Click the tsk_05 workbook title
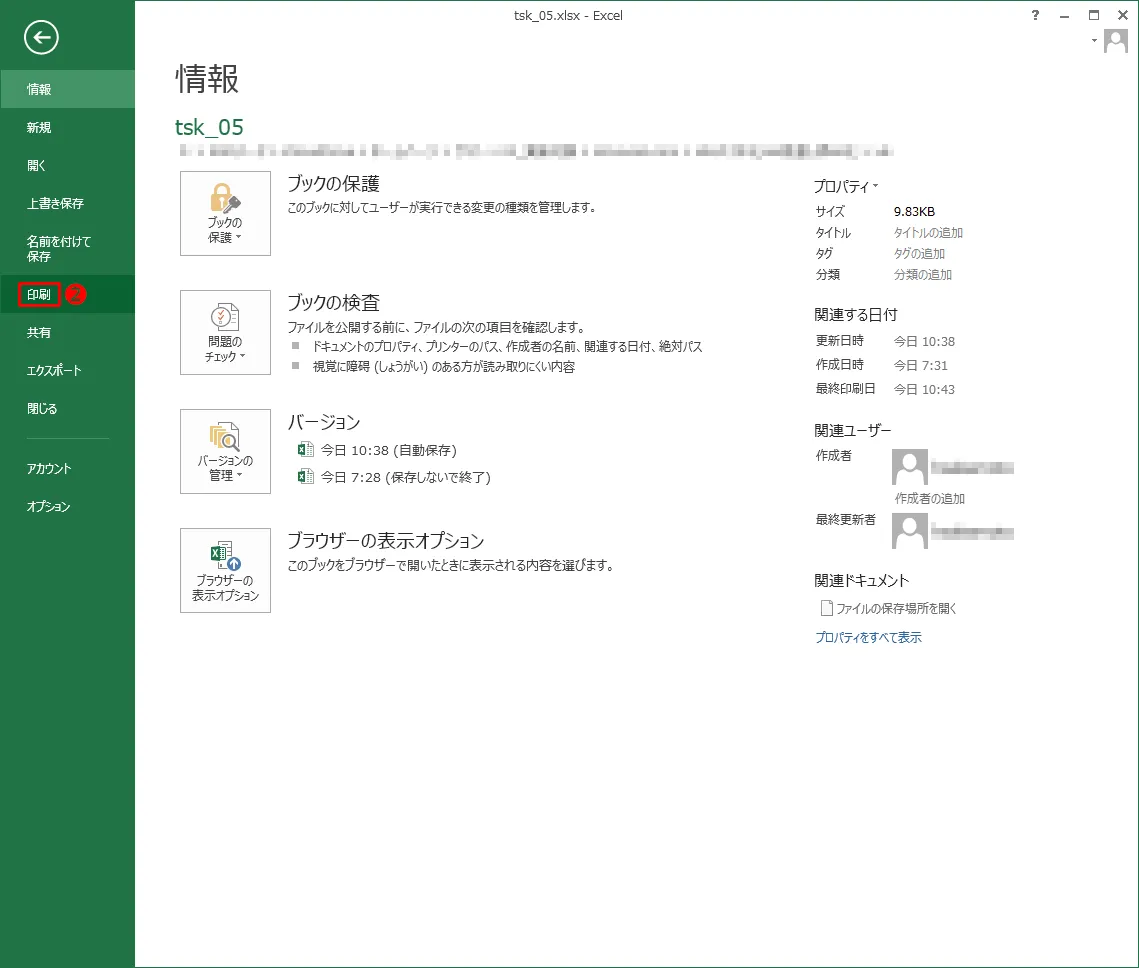The width and height of the screenshot is (1139, 968). [x=209, y=127]
